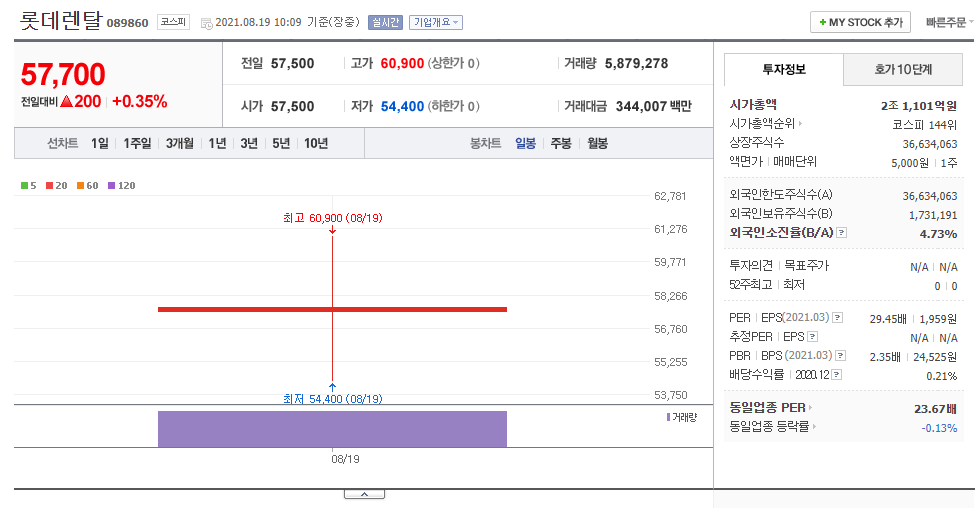Click the 전일 57,500 value

[292, 64]
